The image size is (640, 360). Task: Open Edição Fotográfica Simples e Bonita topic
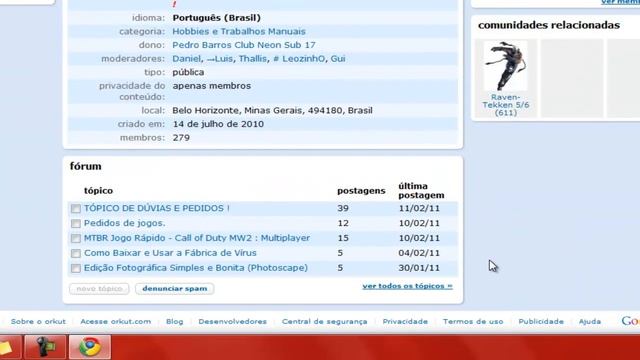click(x=196, y=268)
